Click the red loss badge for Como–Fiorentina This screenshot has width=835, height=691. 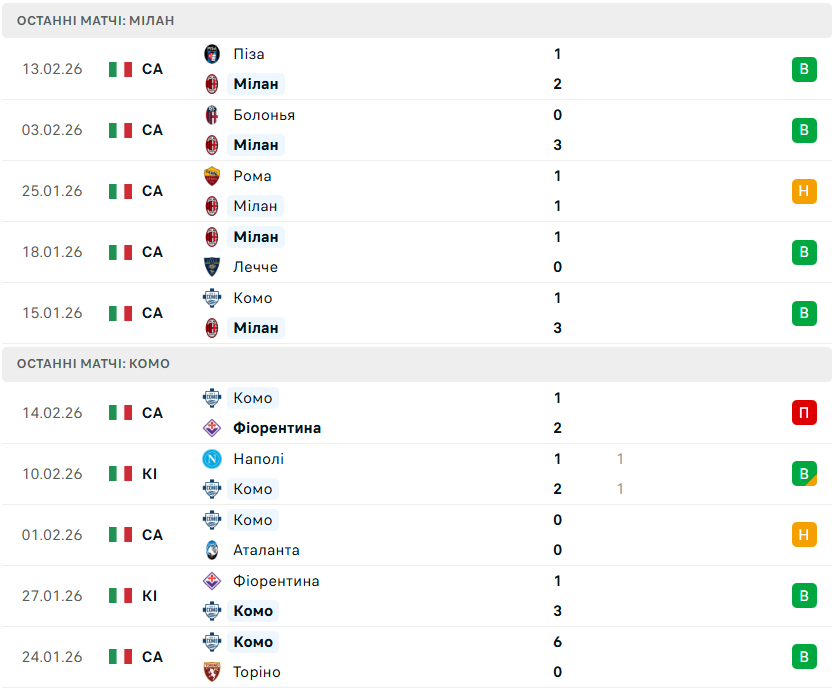[x=804, y=413]
